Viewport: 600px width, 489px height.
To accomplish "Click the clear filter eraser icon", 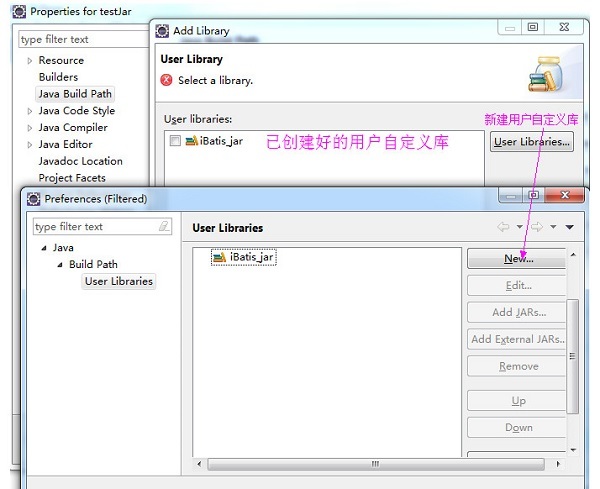I will coord(164,226).
